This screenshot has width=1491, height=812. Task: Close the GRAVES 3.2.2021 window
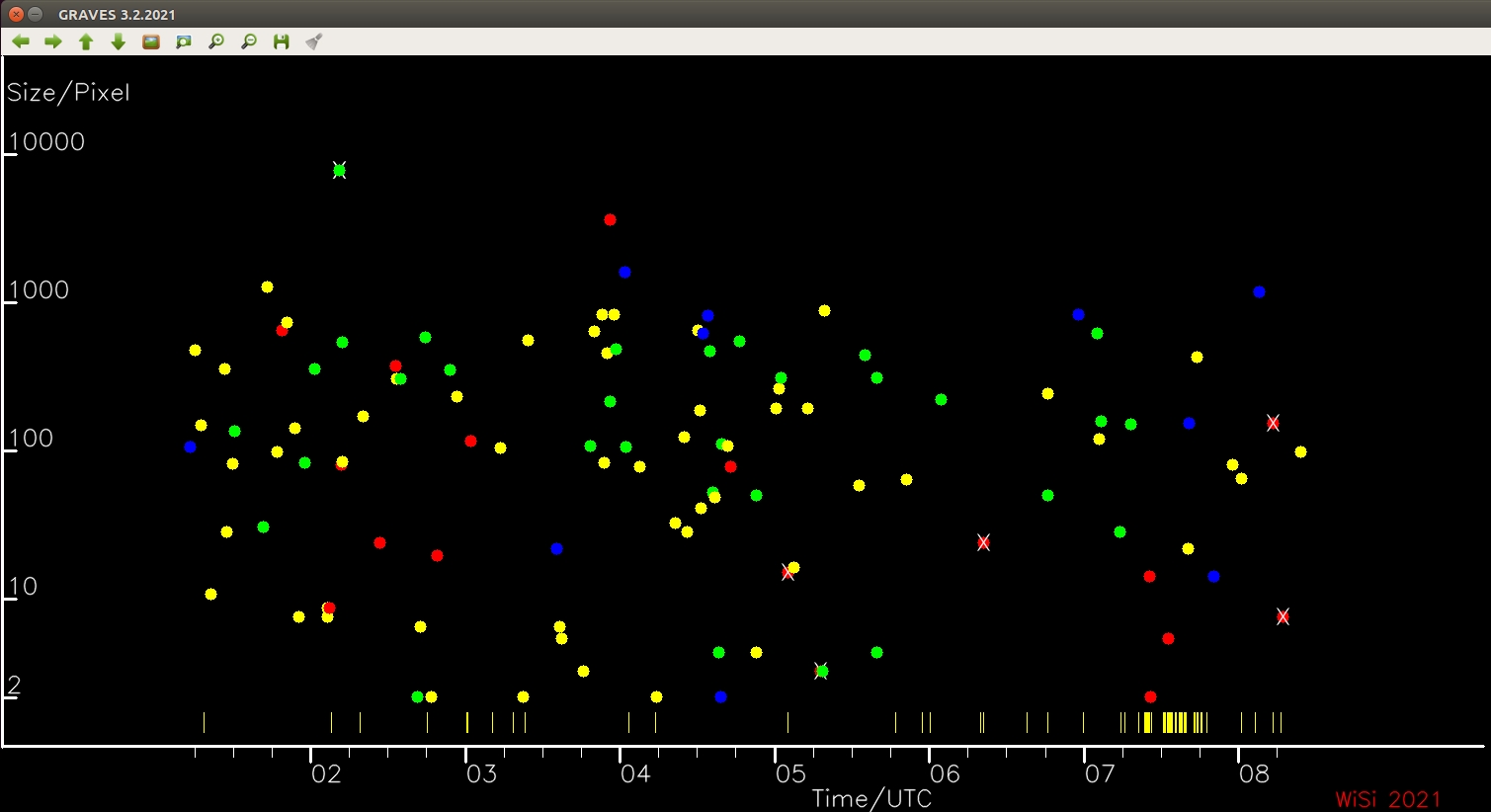(16, 14)
